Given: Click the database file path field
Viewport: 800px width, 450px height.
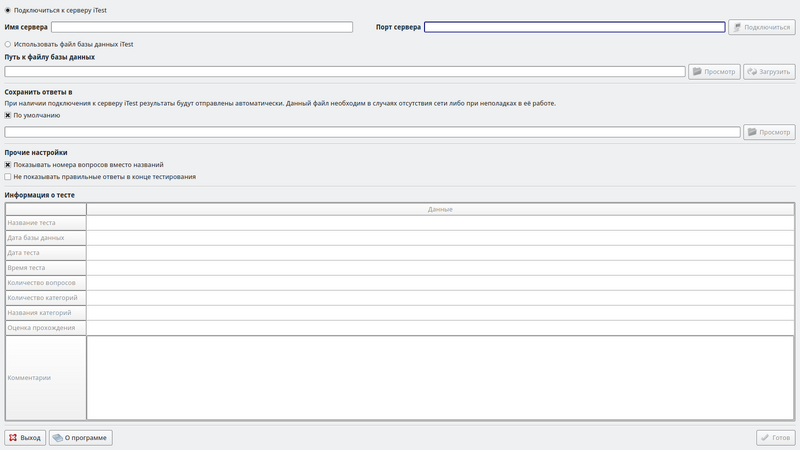Looking at the screenshot, I should (x=344, y=72).
